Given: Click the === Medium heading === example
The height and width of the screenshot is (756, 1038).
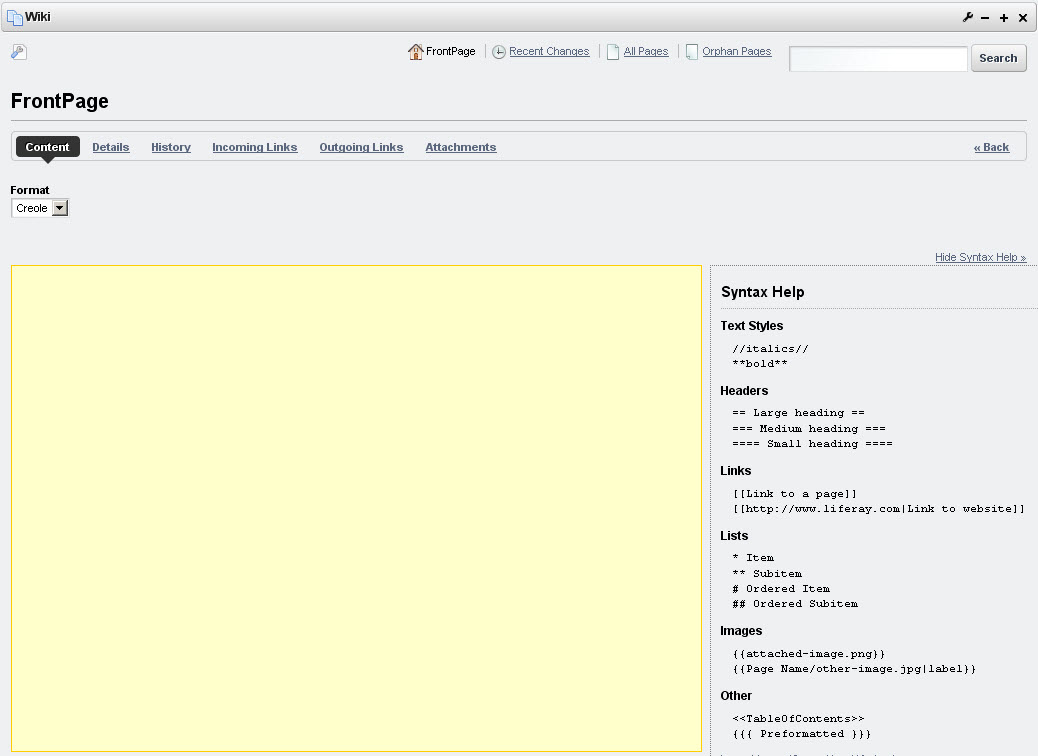Looking at the screenshot, I should pos(809,428).
